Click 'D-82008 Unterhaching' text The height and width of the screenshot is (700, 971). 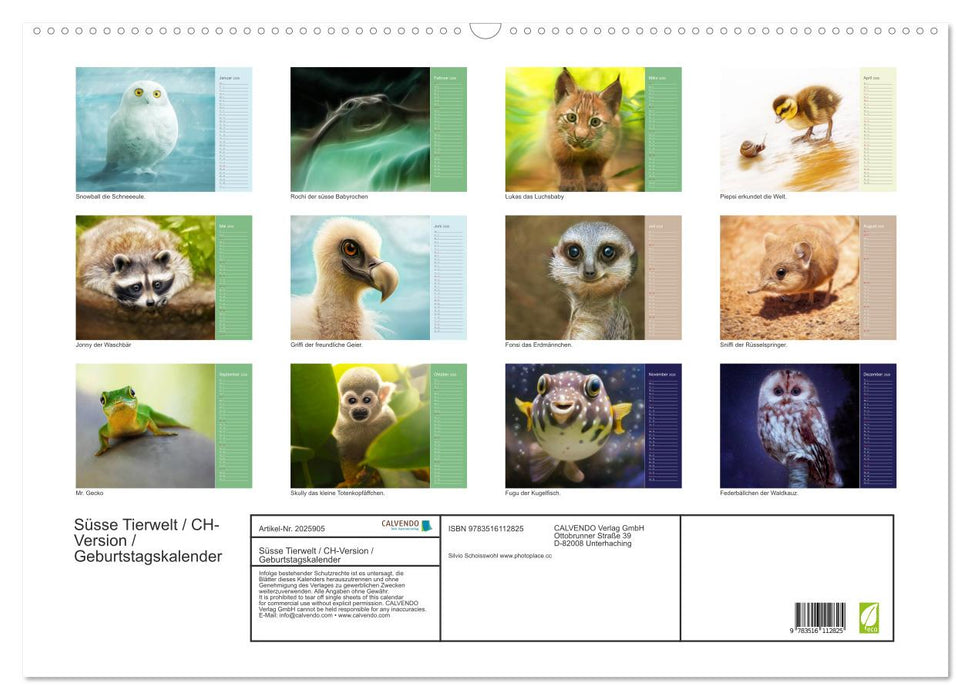593,543
